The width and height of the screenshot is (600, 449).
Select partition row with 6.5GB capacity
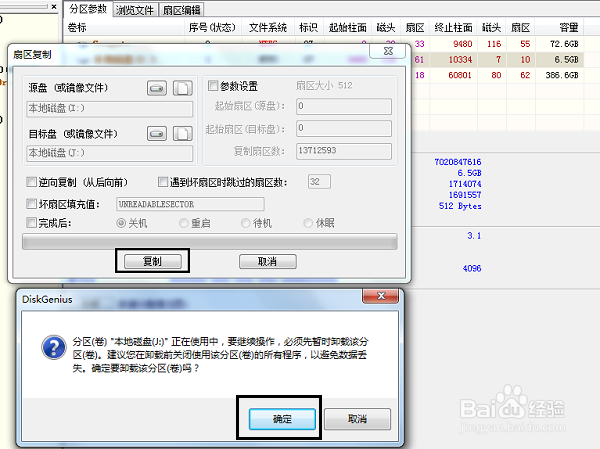pyautogui.click(x=497, y=60)
